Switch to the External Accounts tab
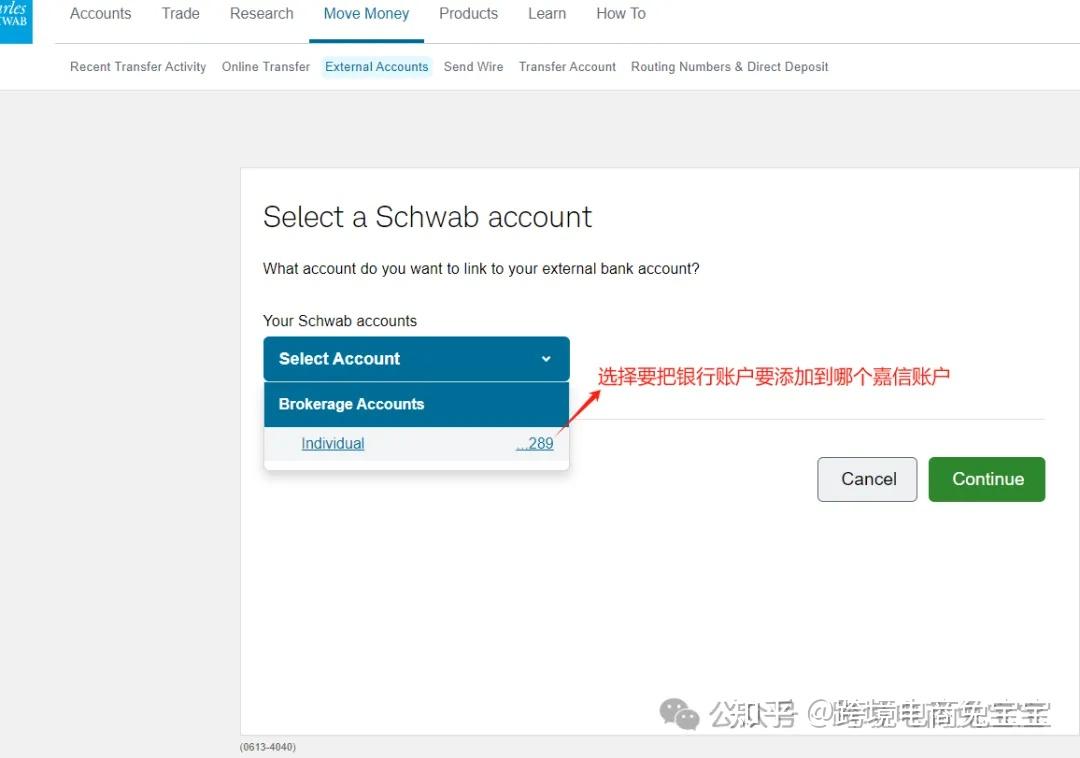The image size is (1080, 758). pyautogui.click(x=376, y=66)
